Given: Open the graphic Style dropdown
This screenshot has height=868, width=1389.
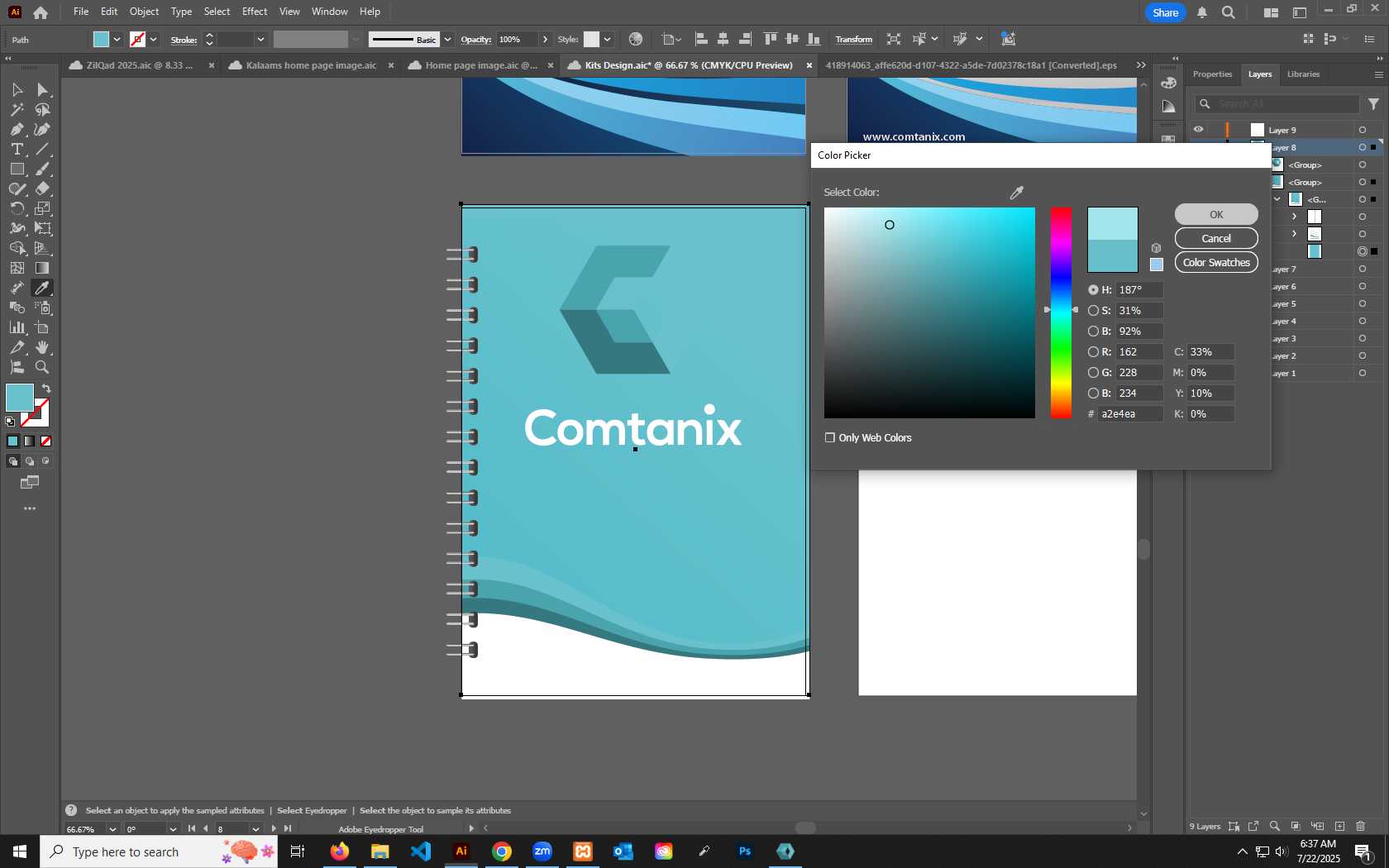Looking at the screenshot, I should pos(607,39).
